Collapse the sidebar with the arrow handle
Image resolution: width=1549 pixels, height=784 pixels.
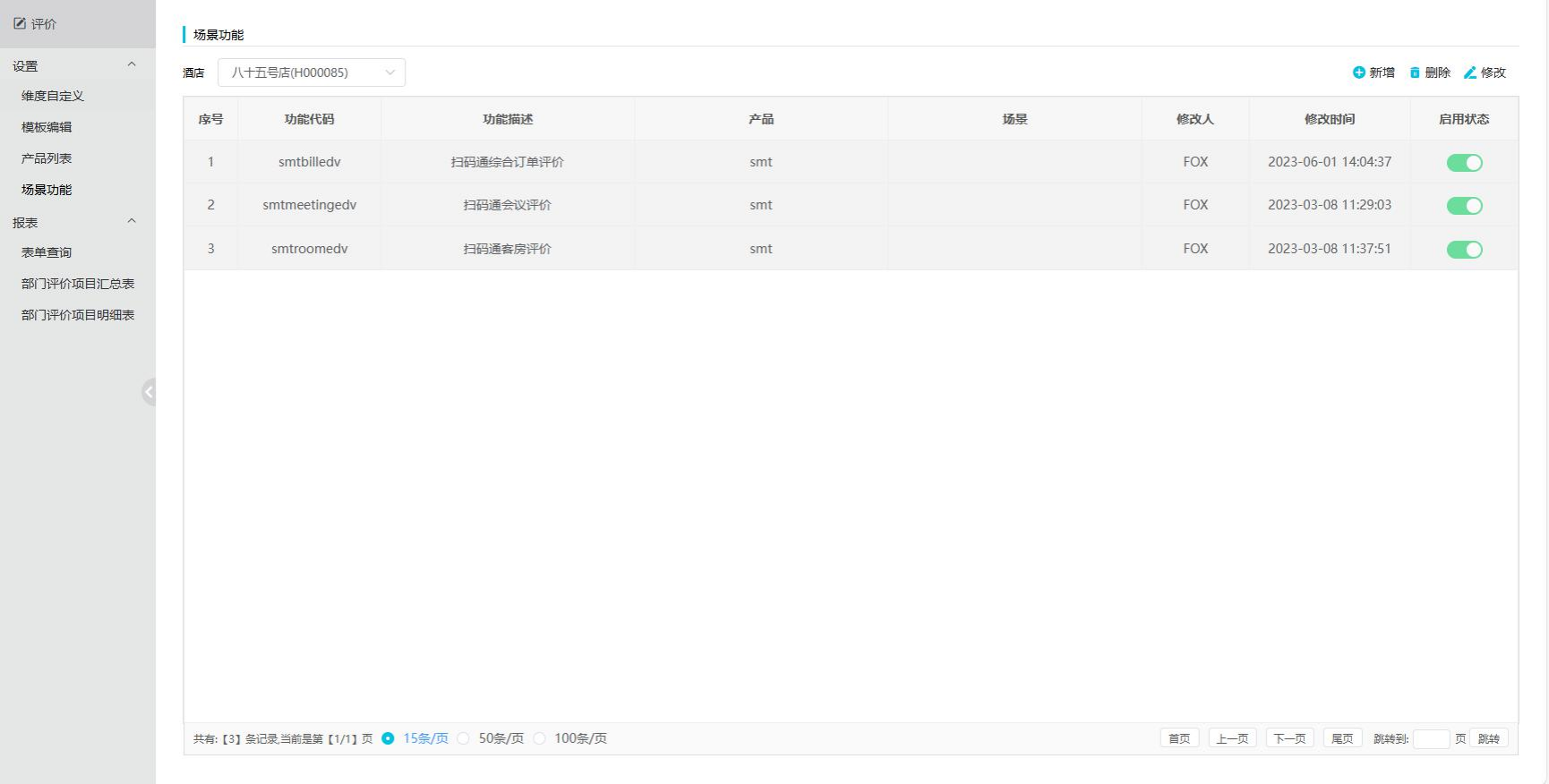[x=149, y=392]
